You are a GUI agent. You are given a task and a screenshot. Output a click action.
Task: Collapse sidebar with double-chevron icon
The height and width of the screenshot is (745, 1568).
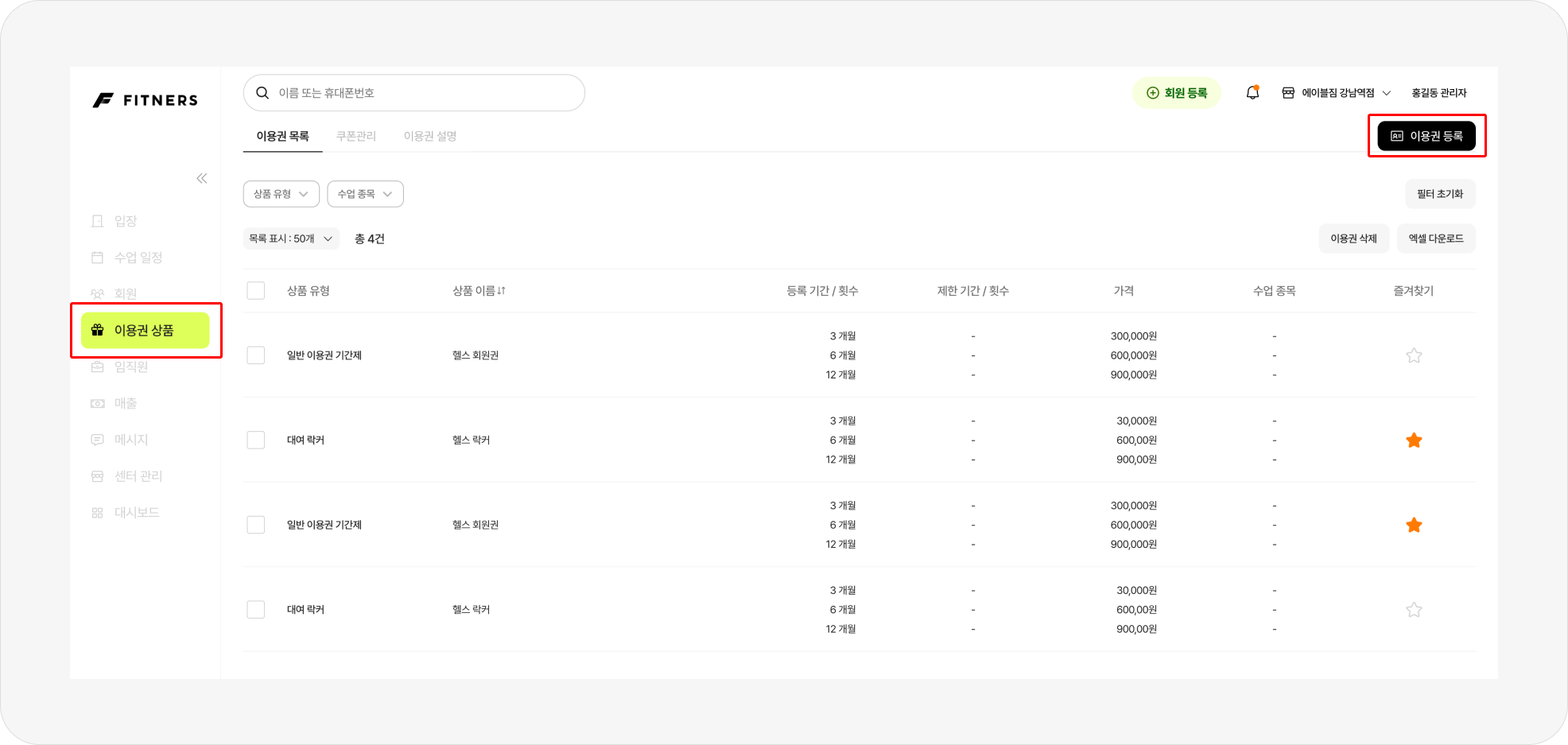point(202,178)
